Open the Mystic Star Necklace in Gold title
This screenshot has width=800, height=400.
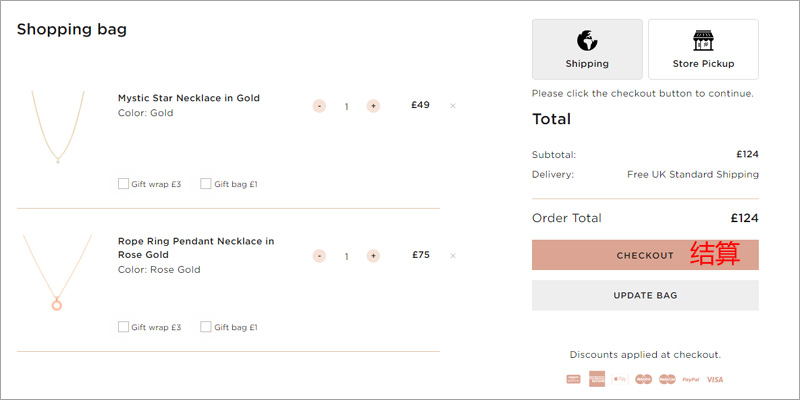coord(189,98)
